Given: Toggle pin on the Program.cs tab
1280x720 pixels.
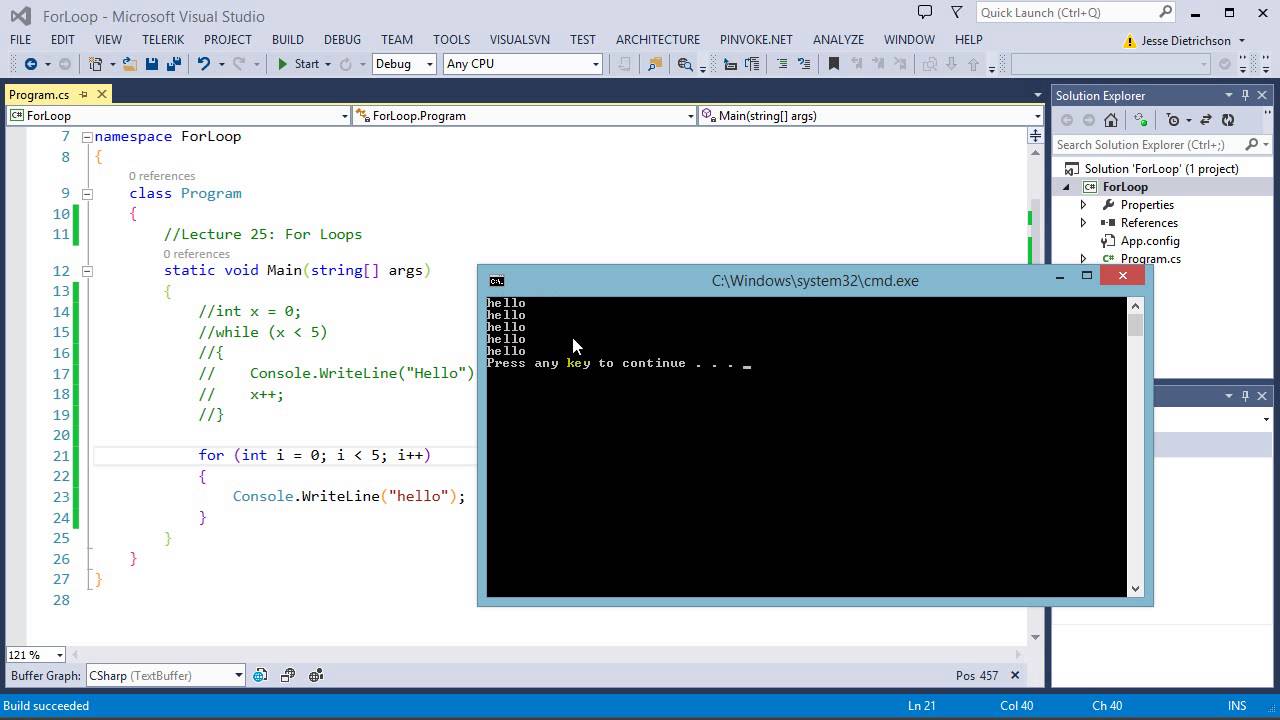Looking at the screenshot, I should coord(84,95).
